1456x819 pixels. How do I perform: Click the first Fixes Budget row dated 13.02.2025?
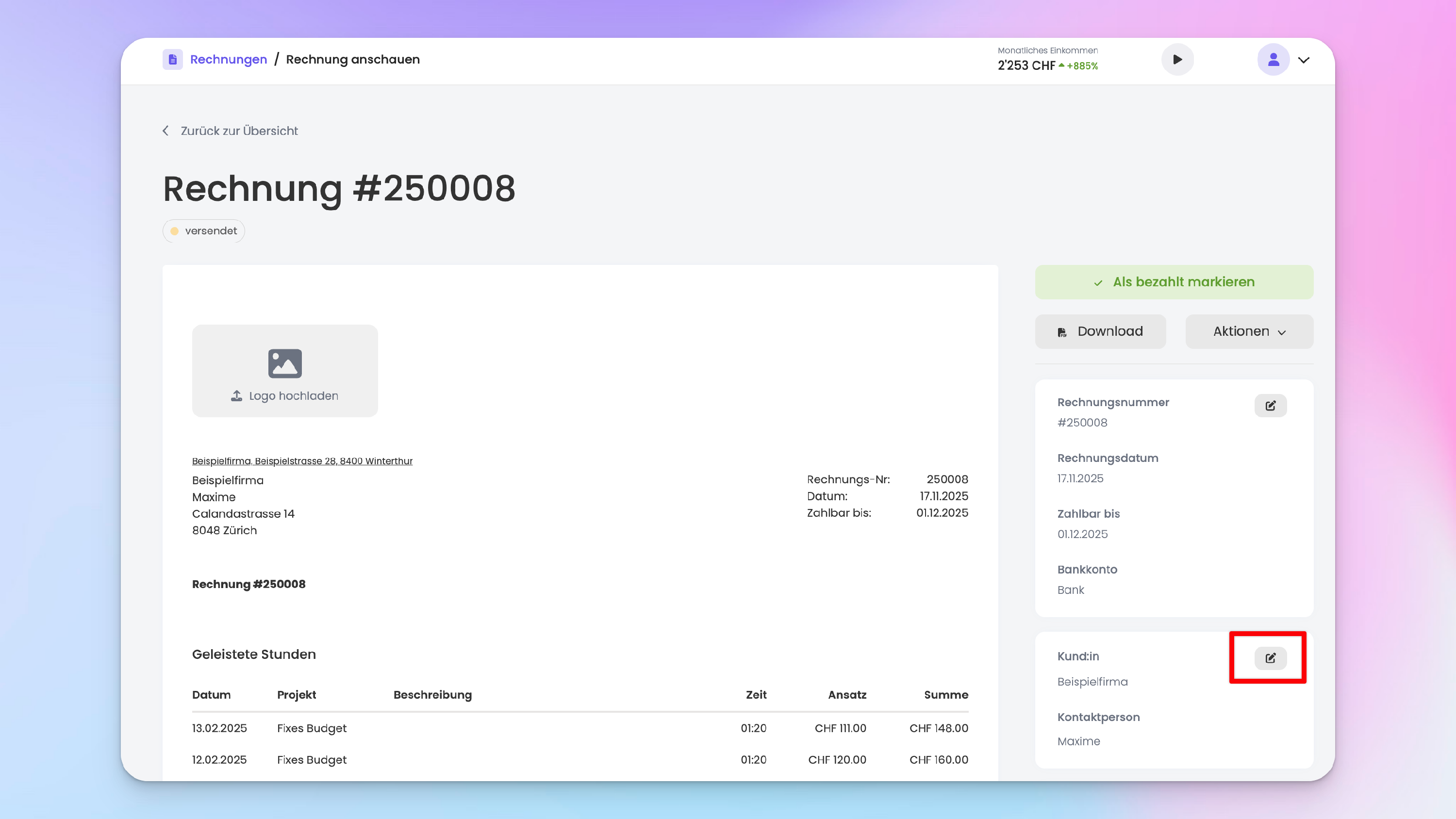coord(312,728)
